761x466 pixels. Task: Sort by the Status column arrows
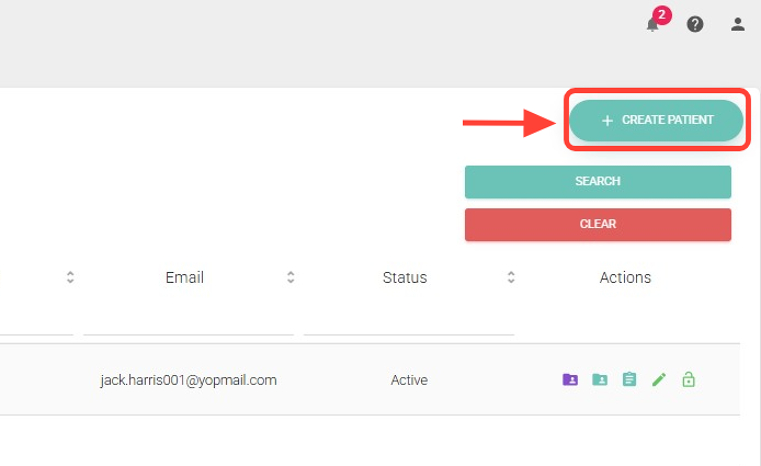pyautogui.click(x=510, y=277)
